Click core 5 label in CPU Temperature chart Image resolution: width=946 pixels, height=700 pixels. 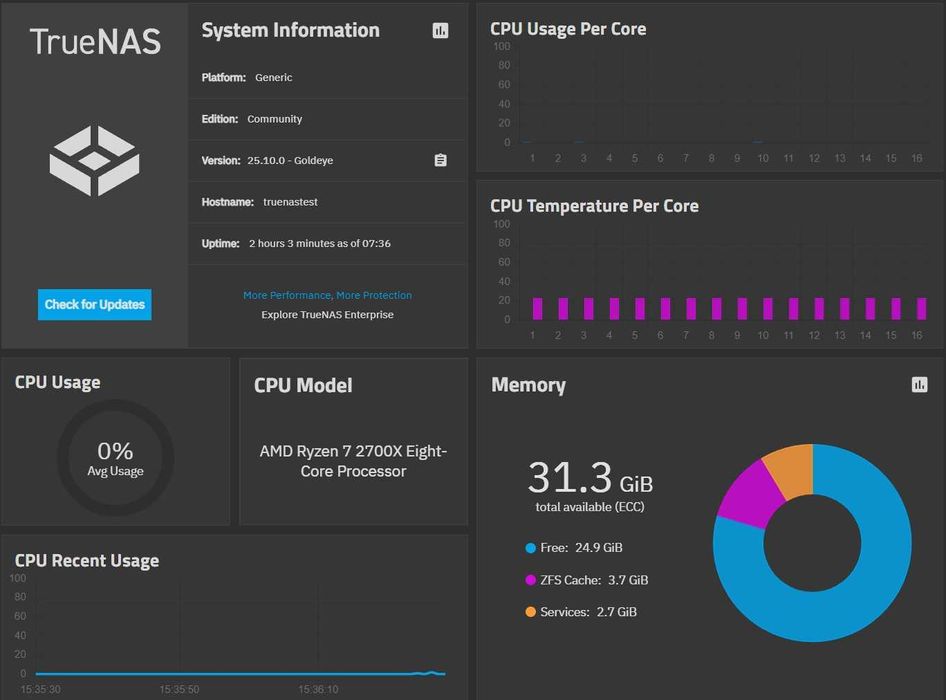[635, 336]
